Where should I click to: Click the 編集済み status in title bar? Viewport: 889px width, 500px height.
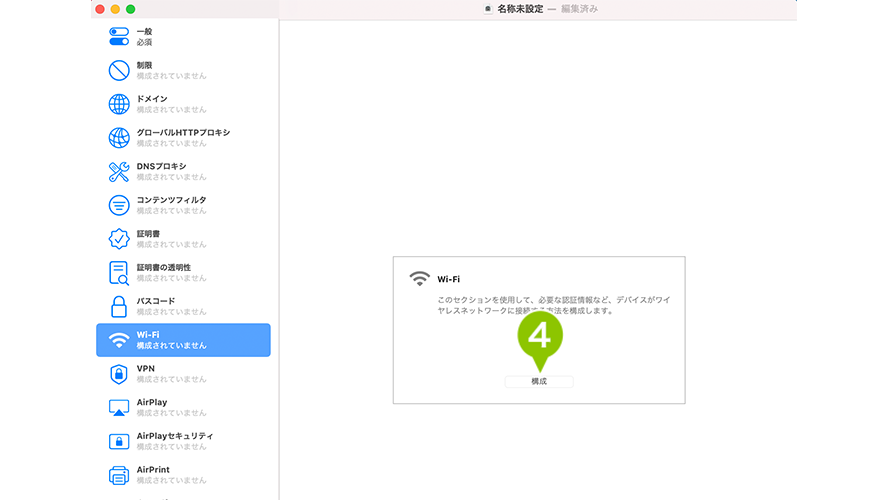pos(579,9)
